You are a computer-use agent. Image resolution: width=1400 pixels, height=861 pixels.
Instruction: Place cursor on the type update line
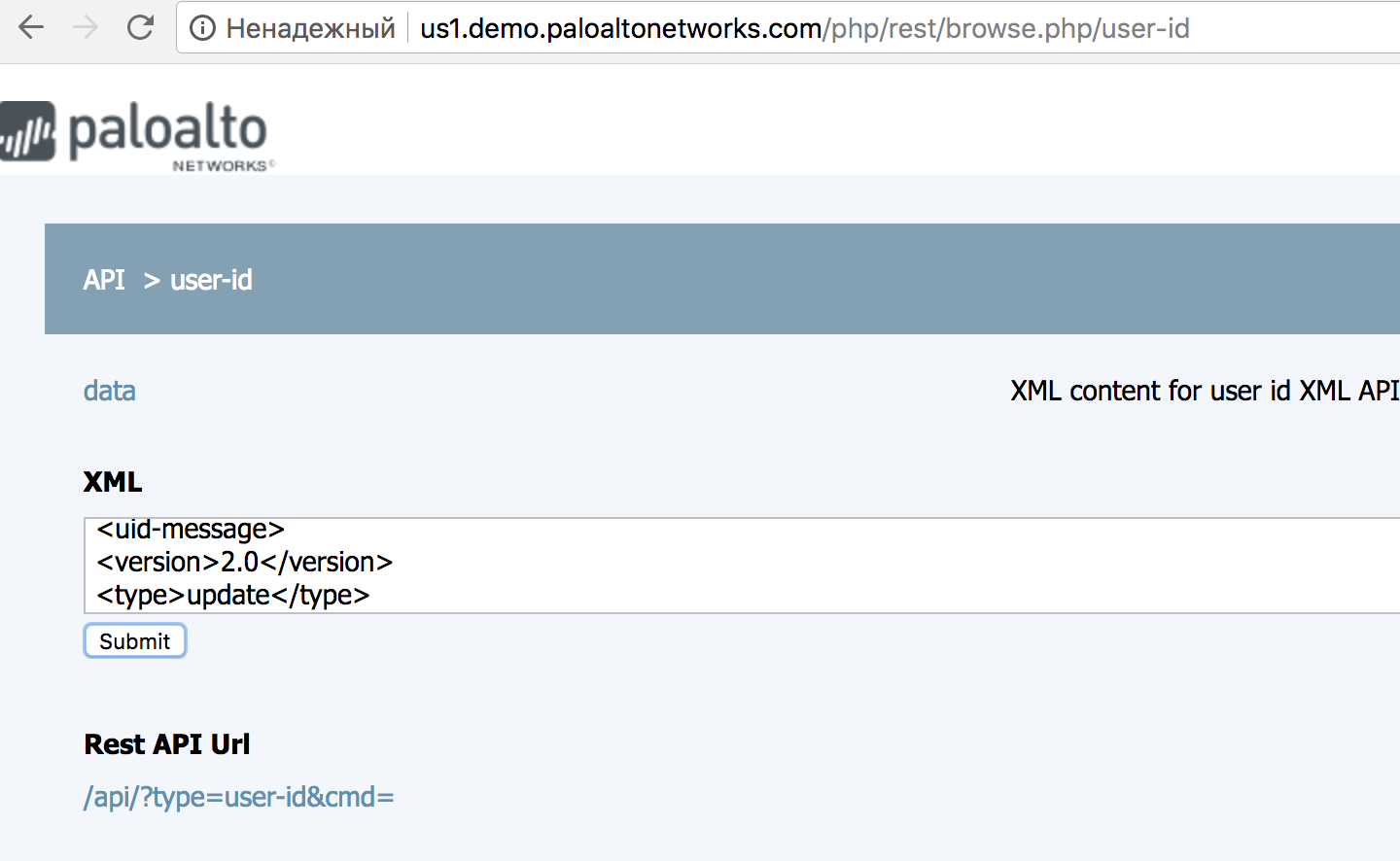click(233, 596)
